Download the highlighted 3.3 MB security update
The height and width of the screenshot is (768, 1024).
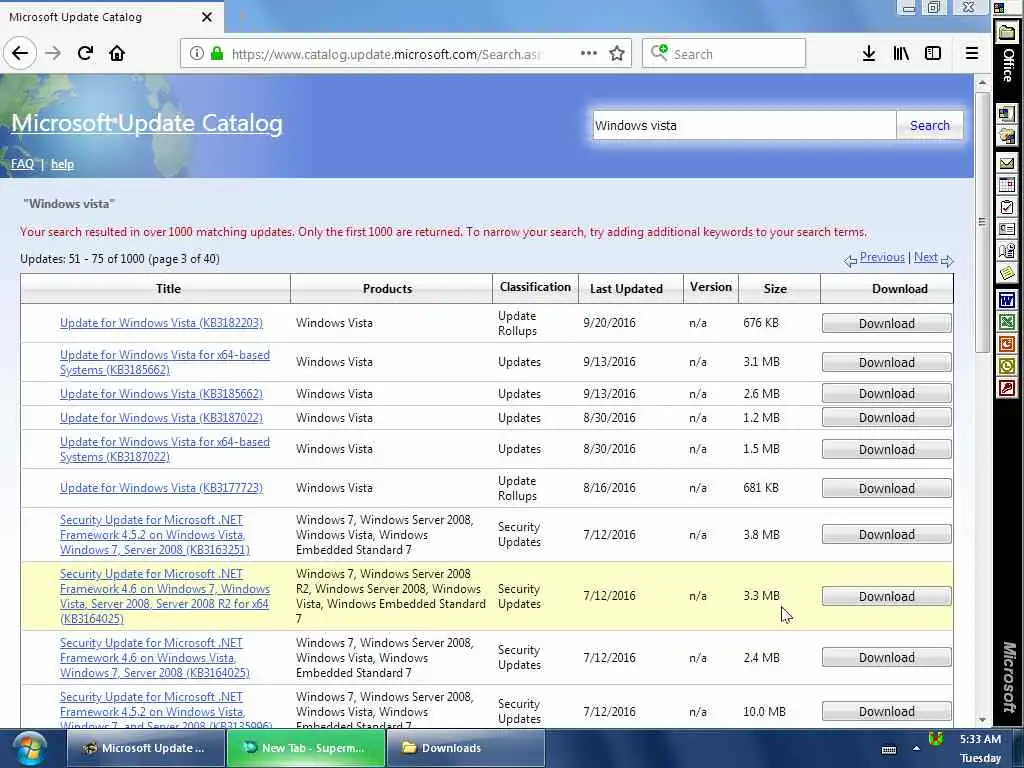tap(886, 596)
